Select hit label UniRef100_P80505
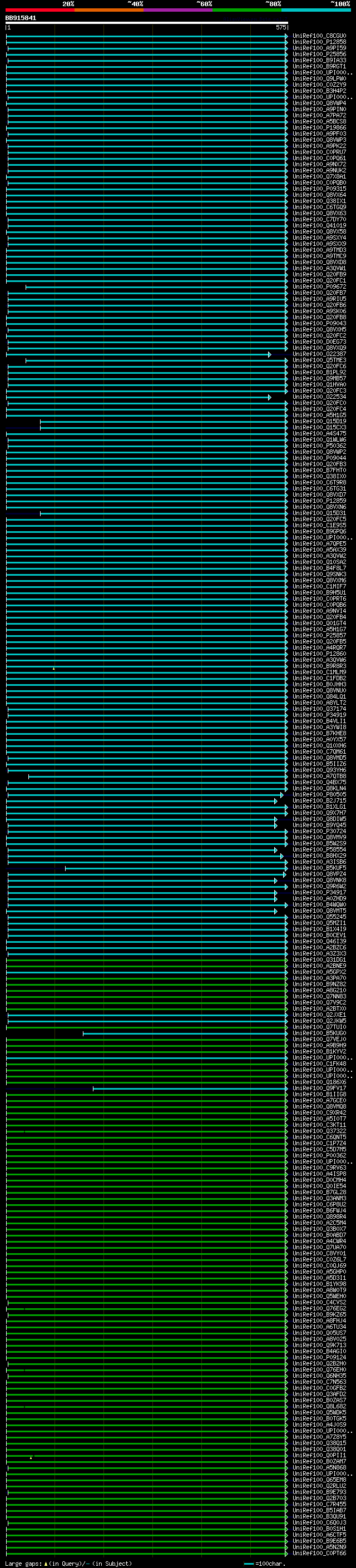 (x=319, y=794)
